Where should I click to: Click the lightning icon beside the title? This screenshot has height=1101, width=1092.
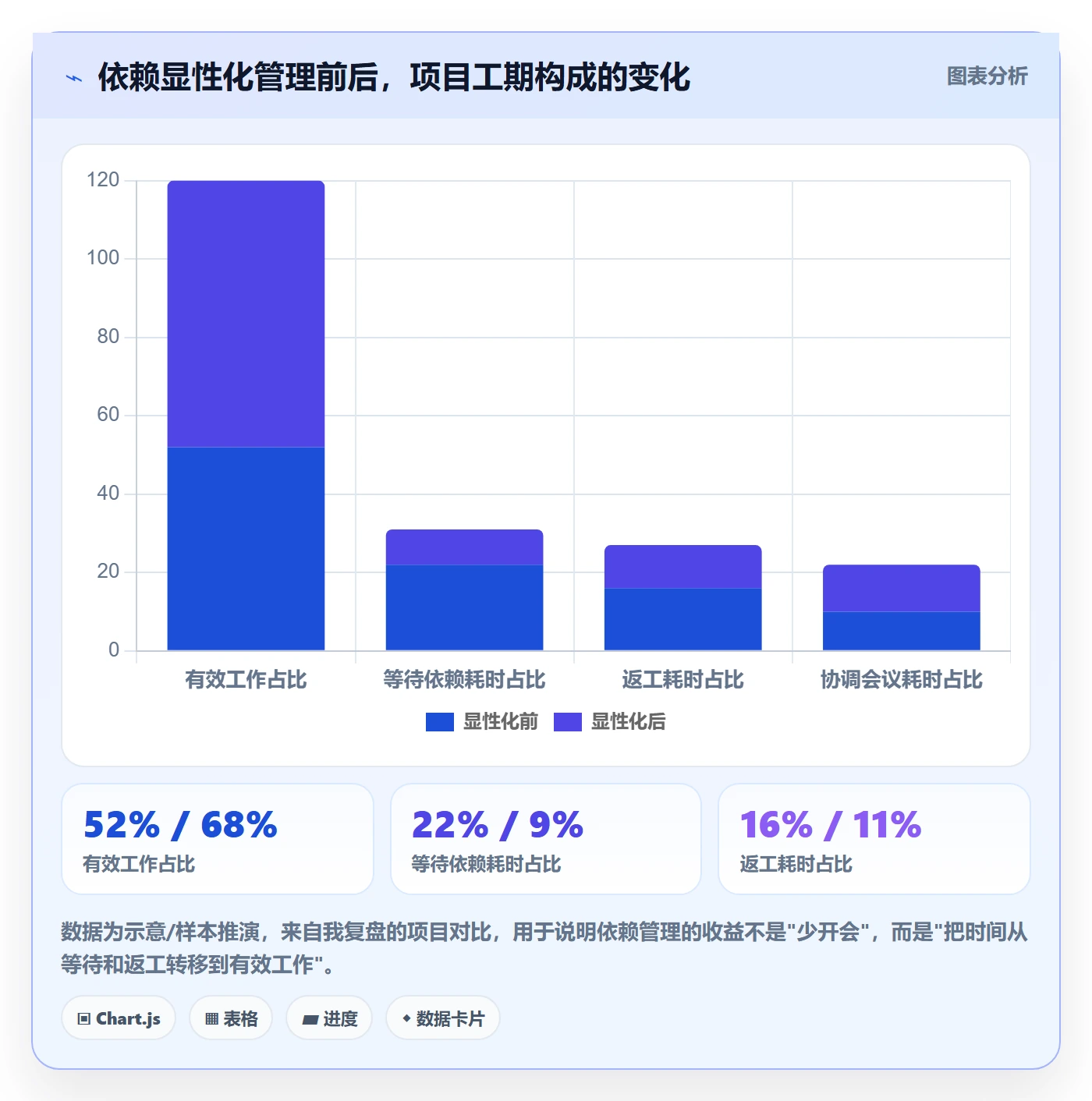[74, 78]
